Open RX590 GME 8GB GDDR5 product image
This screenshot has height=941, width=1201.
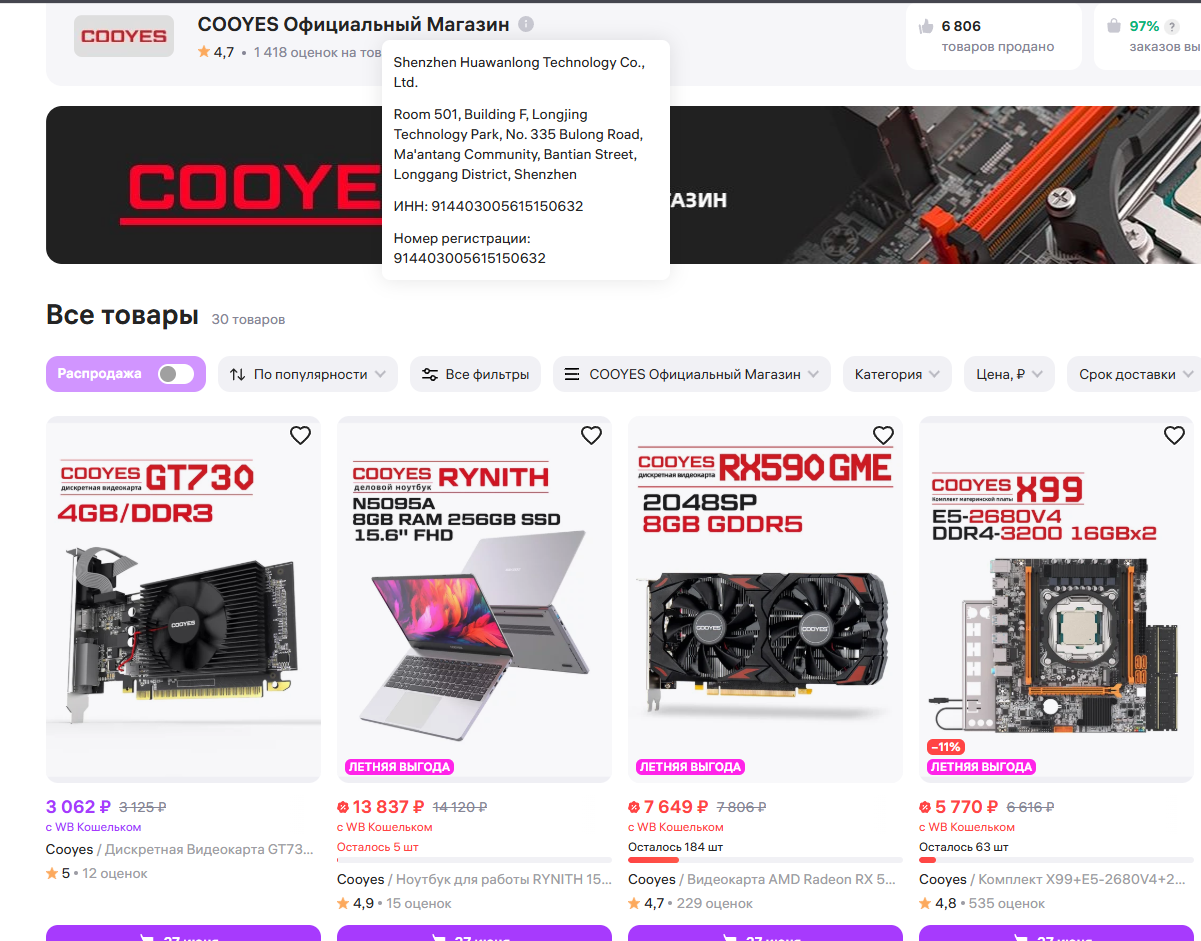pos(765,599)
